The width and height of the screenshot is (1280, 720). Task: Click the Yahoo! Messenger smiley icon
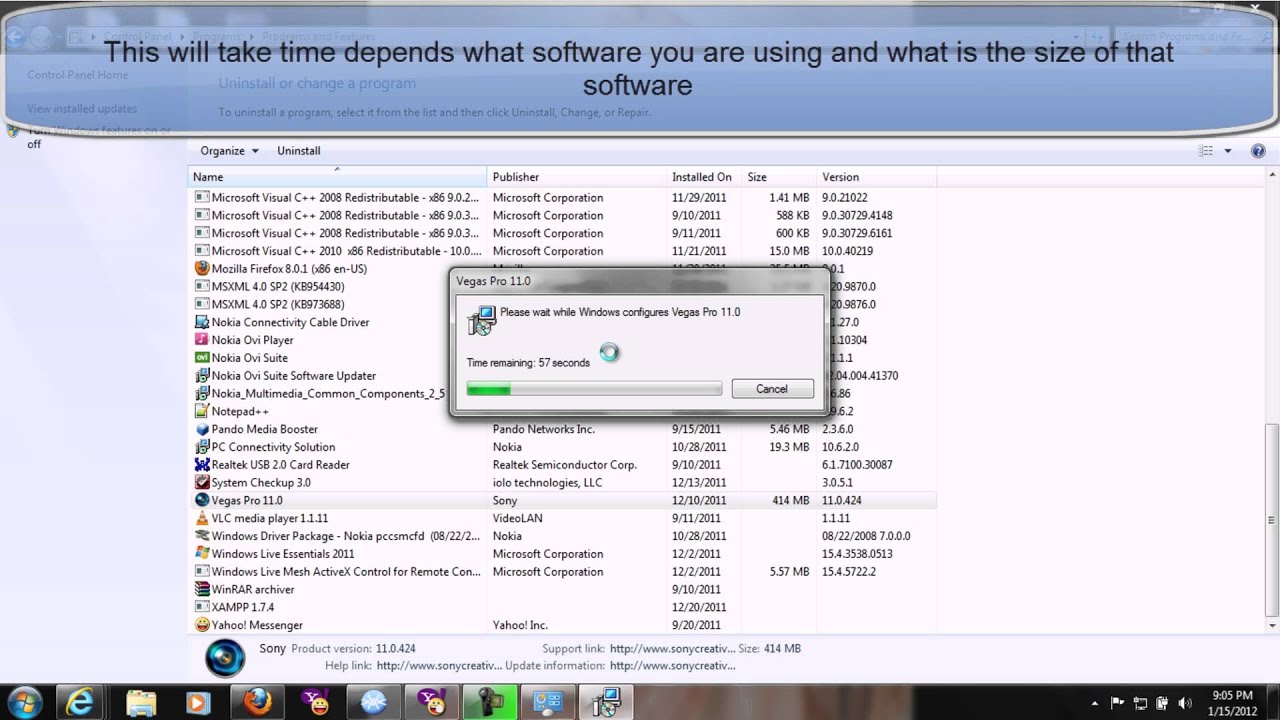click(x=202, y=625)
